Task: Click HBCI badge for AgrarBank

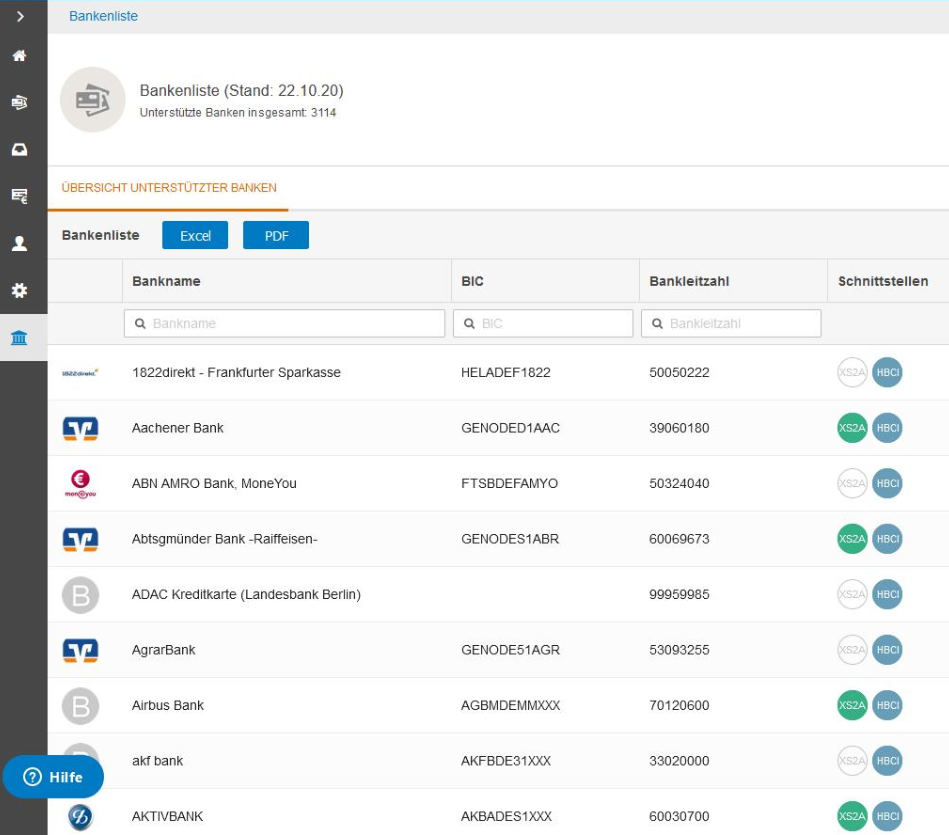Action: pos(887,650)
